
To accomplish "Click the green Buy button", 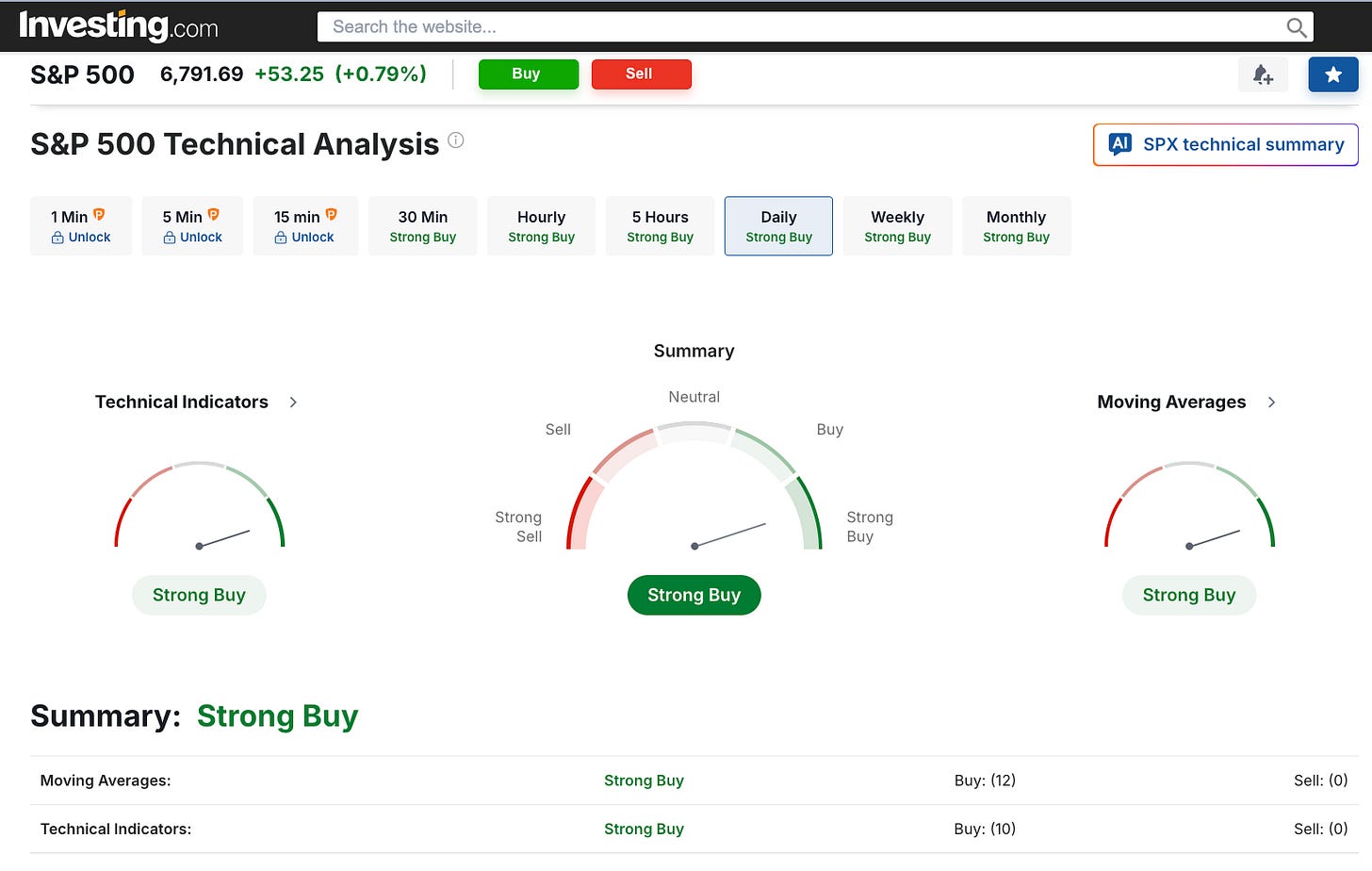I will (x=528, y=74).
